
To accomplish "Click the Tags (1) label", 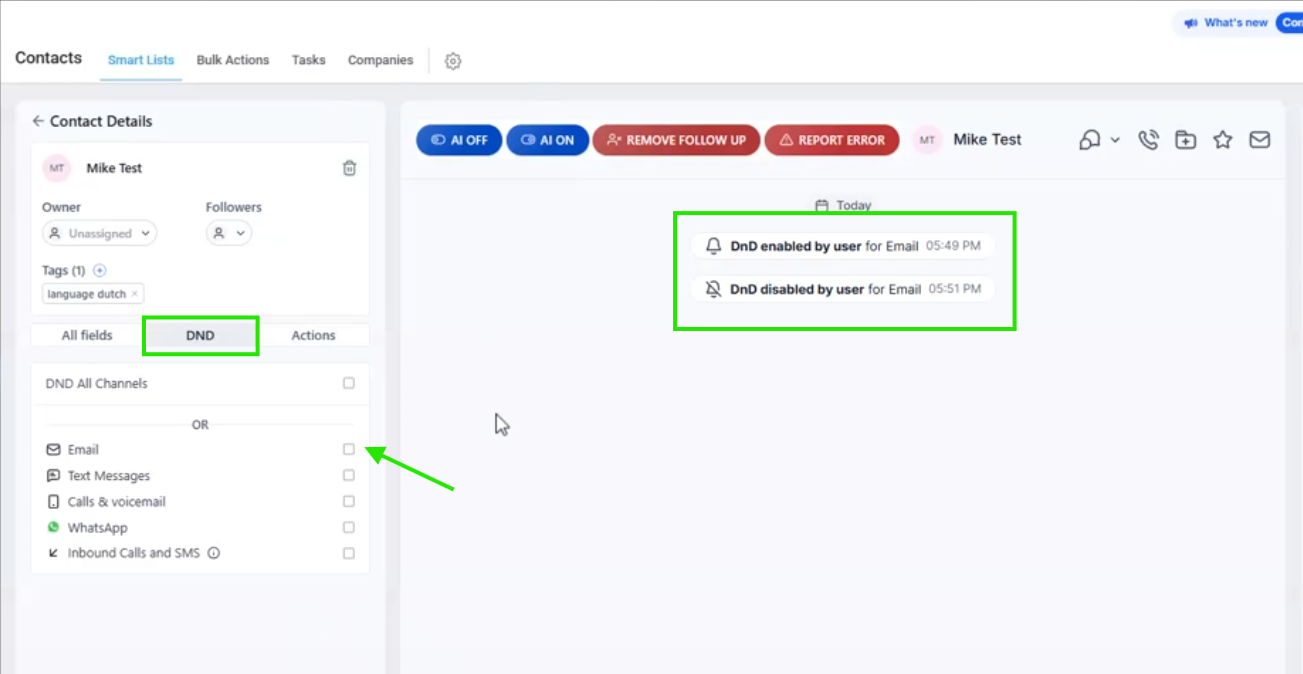I will coord(63,270).
